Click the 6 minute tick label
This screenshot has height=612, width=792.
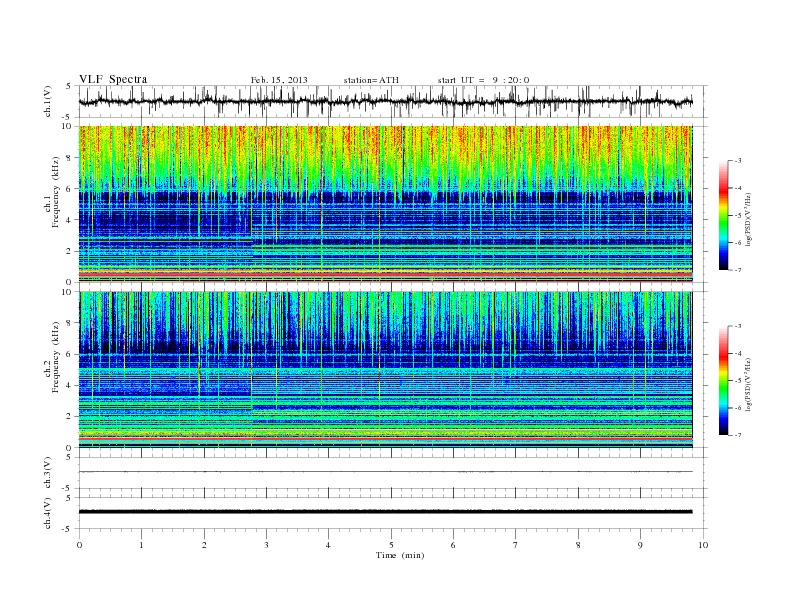point(453,545)
